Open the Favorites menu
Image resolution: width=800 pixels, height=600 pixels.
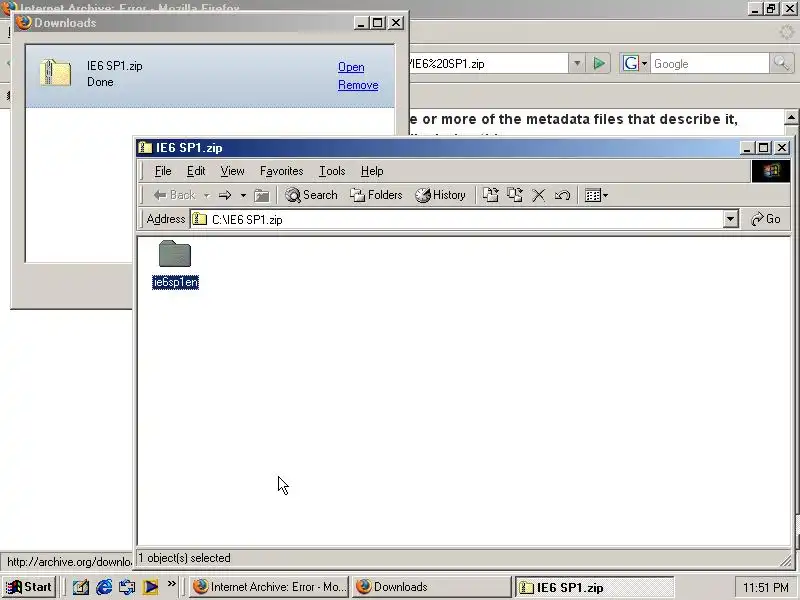point(282,171)
